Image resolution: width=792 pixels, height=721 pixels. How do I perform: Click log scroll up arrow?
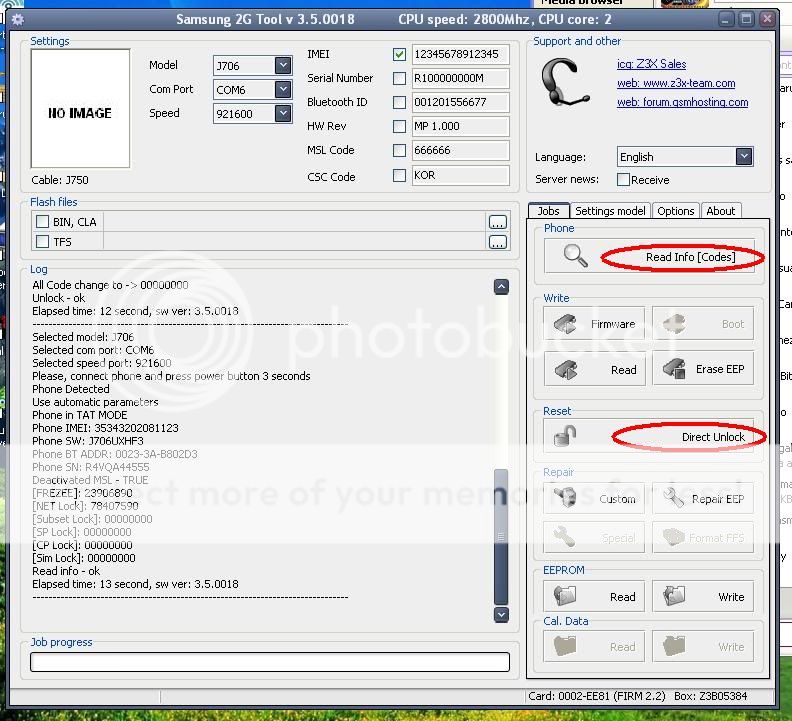[x=501, y=286]
